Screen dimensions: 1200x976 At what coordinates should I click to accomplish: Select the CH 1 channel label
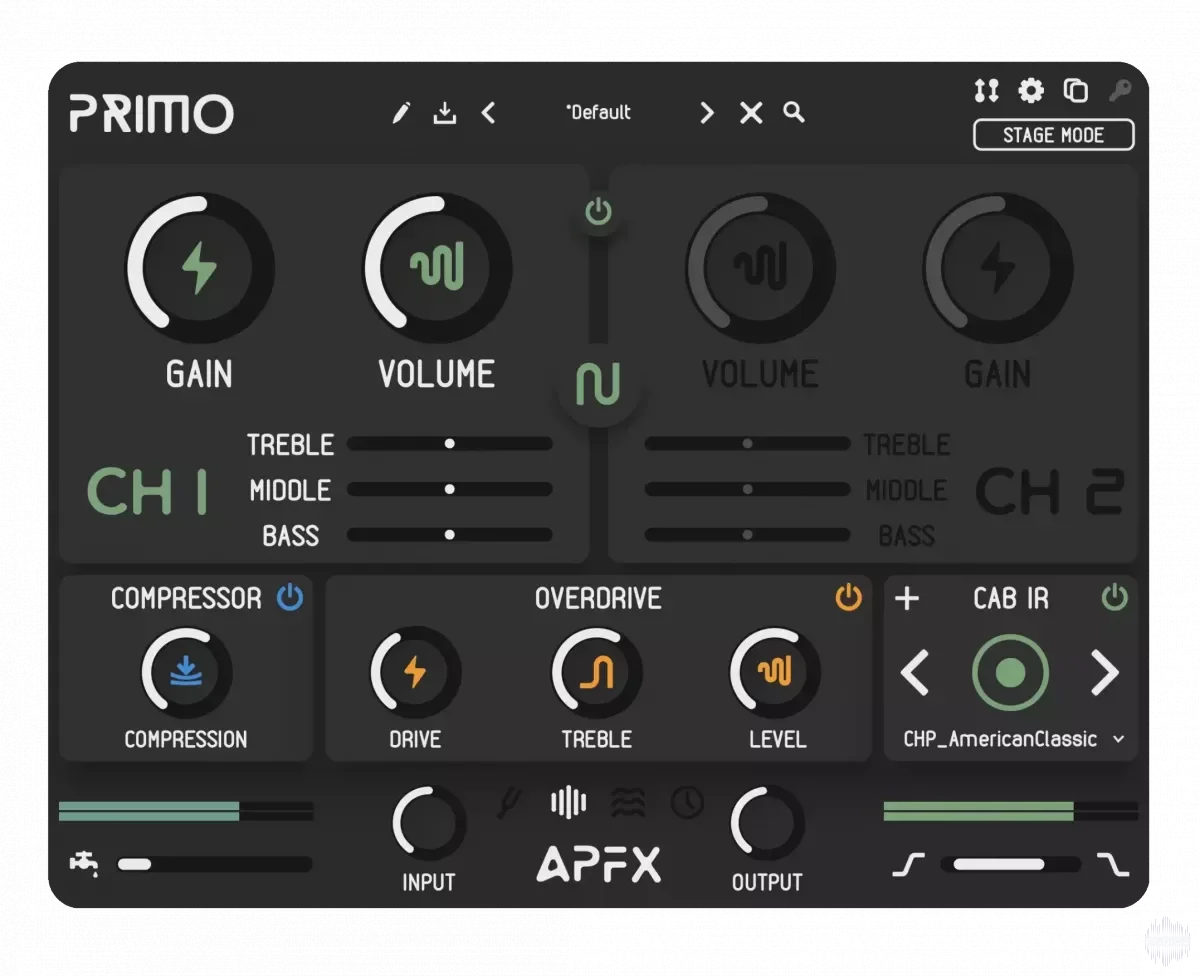click(x=148, y=491)
